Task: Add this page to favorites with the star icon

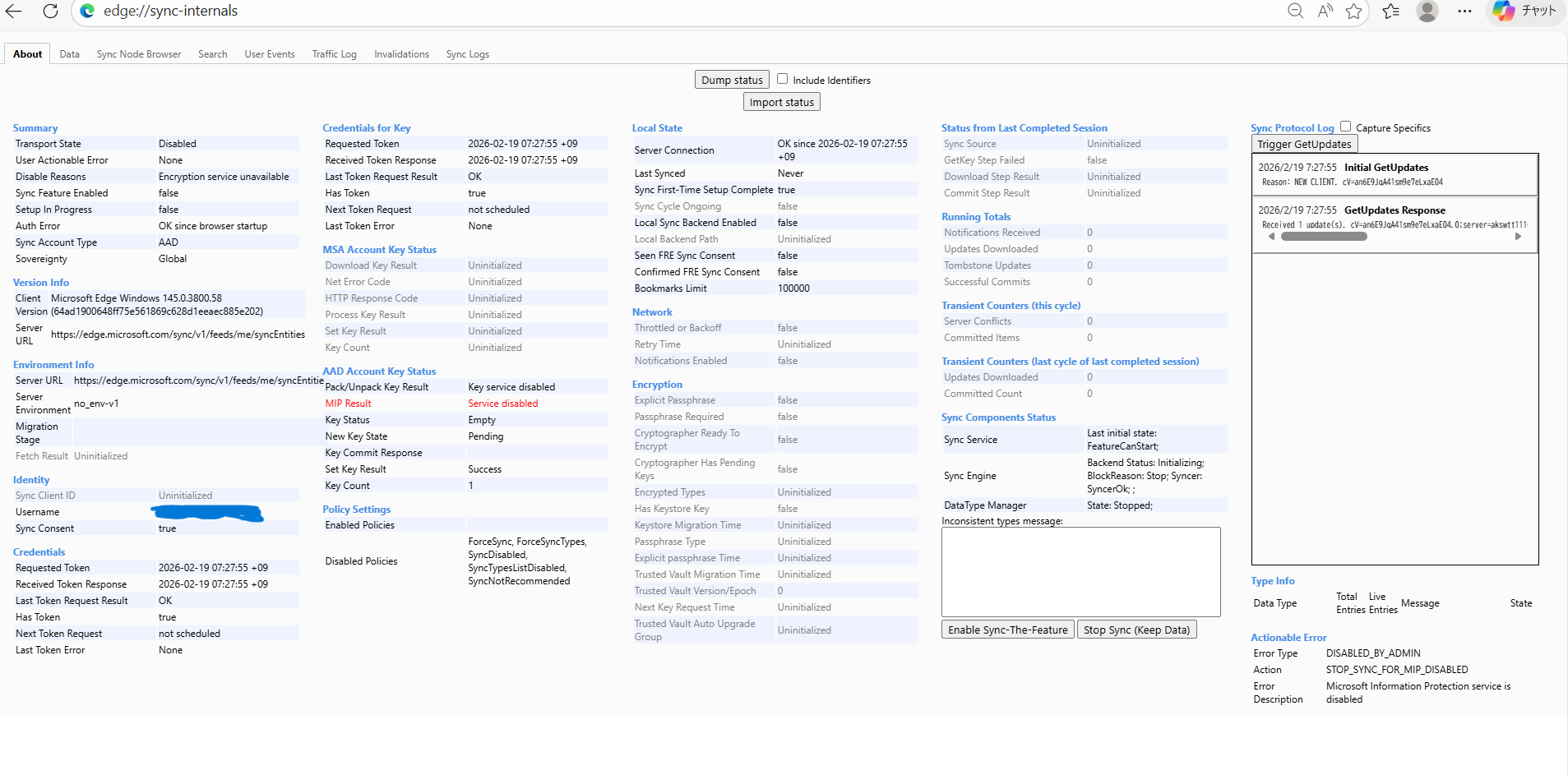Action: point(1354,11)
